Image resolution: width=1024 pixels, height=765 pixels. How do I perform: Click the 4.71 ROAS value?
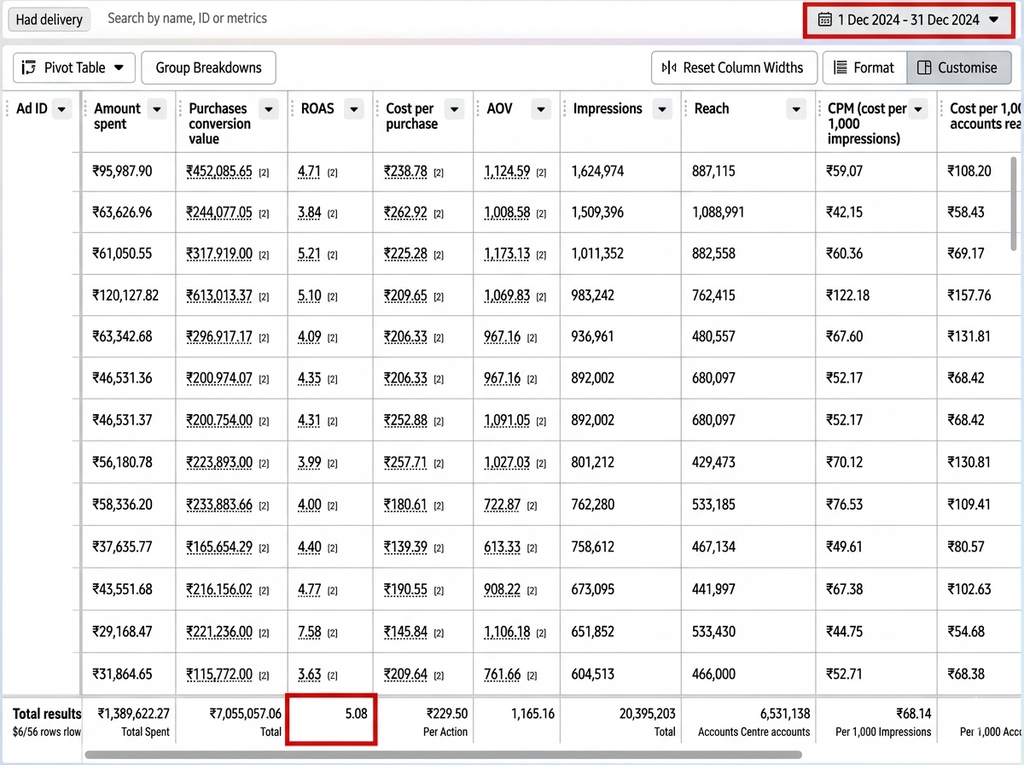point(309,171)
